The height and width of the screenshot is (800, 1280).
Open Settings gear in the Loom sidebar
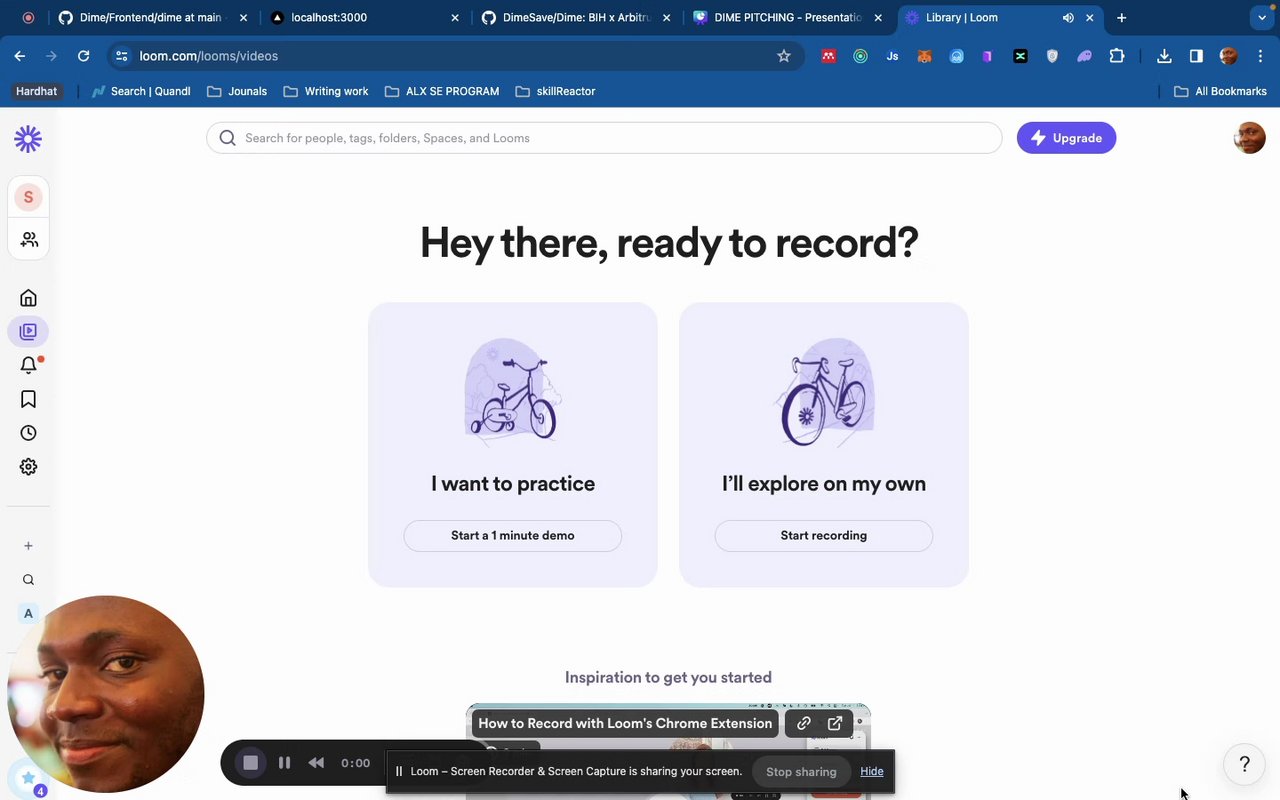click(x=28, y=467)
